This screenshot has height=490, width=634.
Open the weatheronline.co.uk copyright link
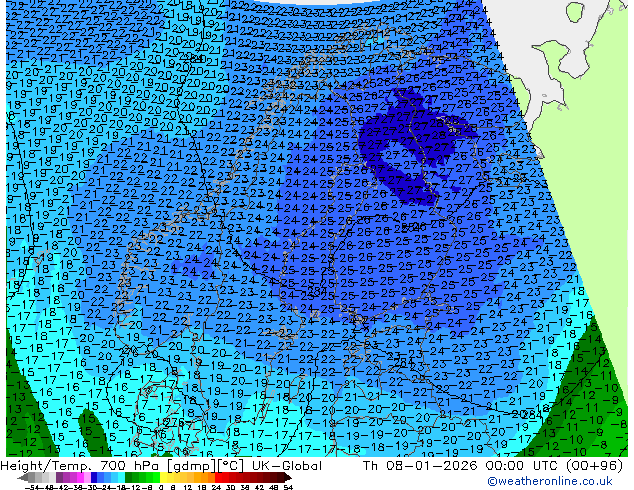[x=550, y=481]
